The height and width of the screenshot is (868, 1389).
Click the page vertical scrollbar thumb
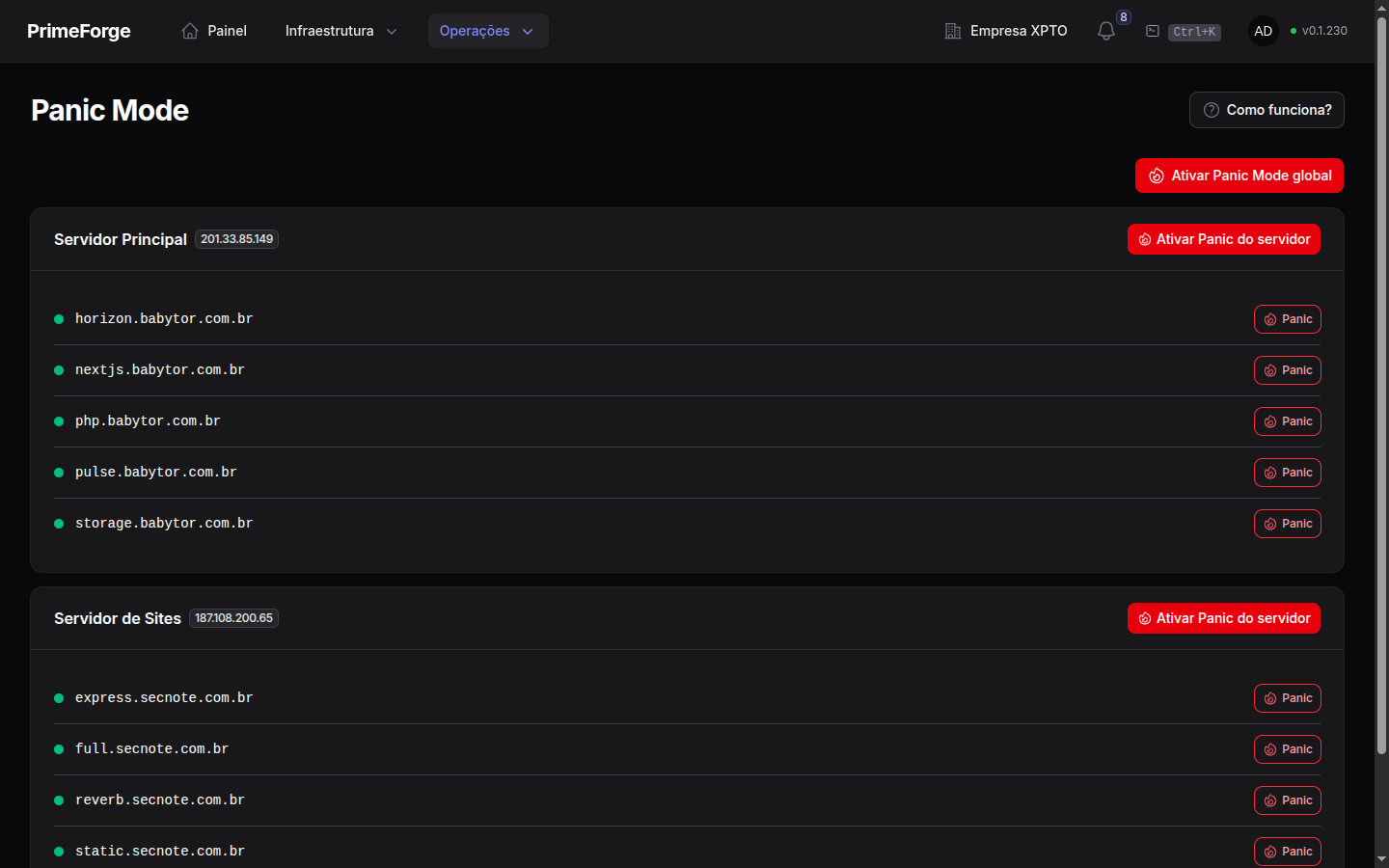pyautogui.click(x=1381, y=386)
